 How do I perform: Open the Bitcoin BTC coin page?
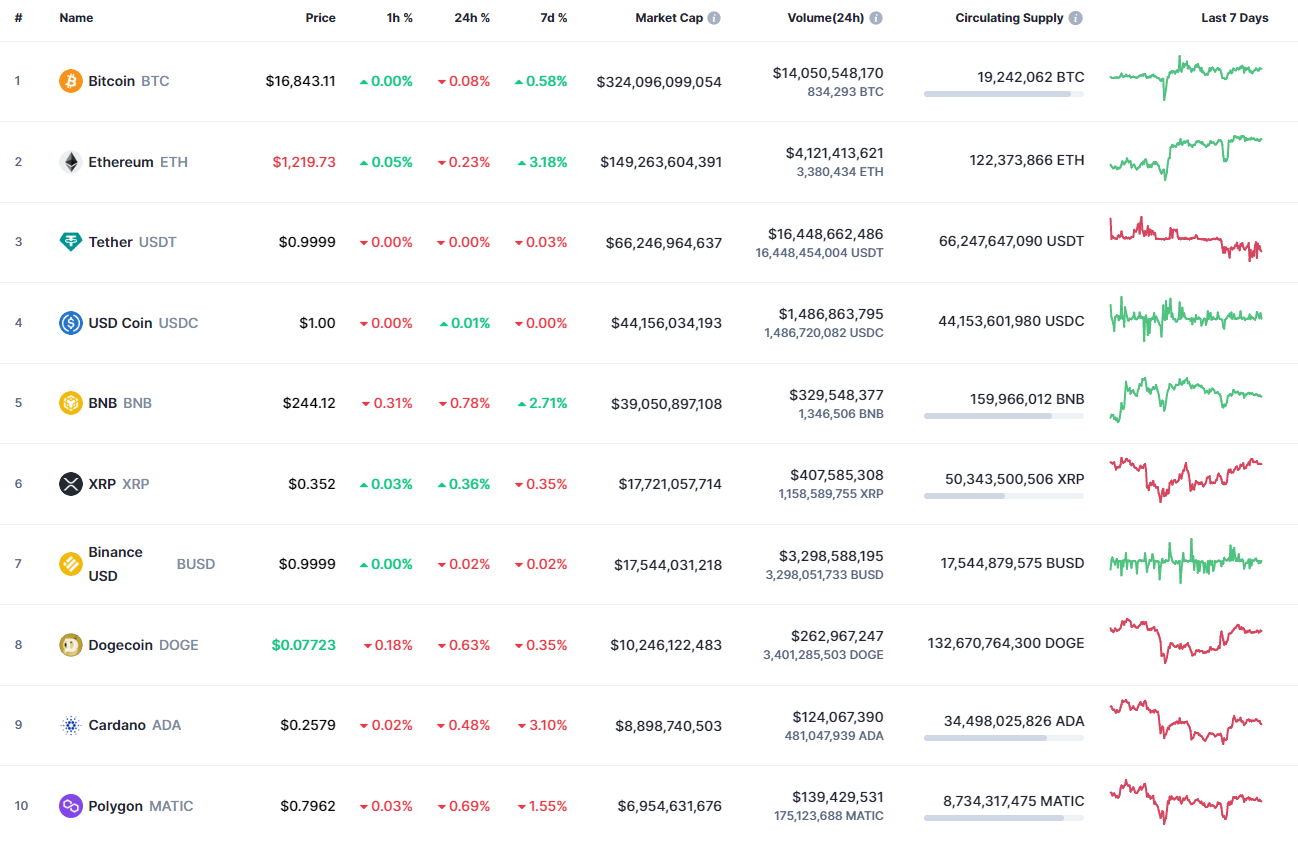tap(109, 81)
